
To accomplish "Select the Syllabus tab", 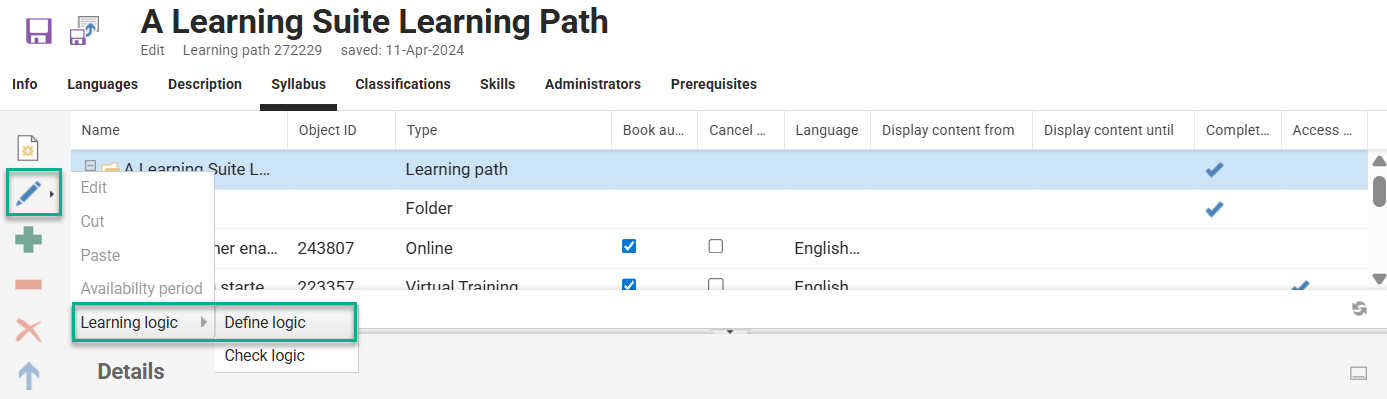I will [x=298, y=84].
